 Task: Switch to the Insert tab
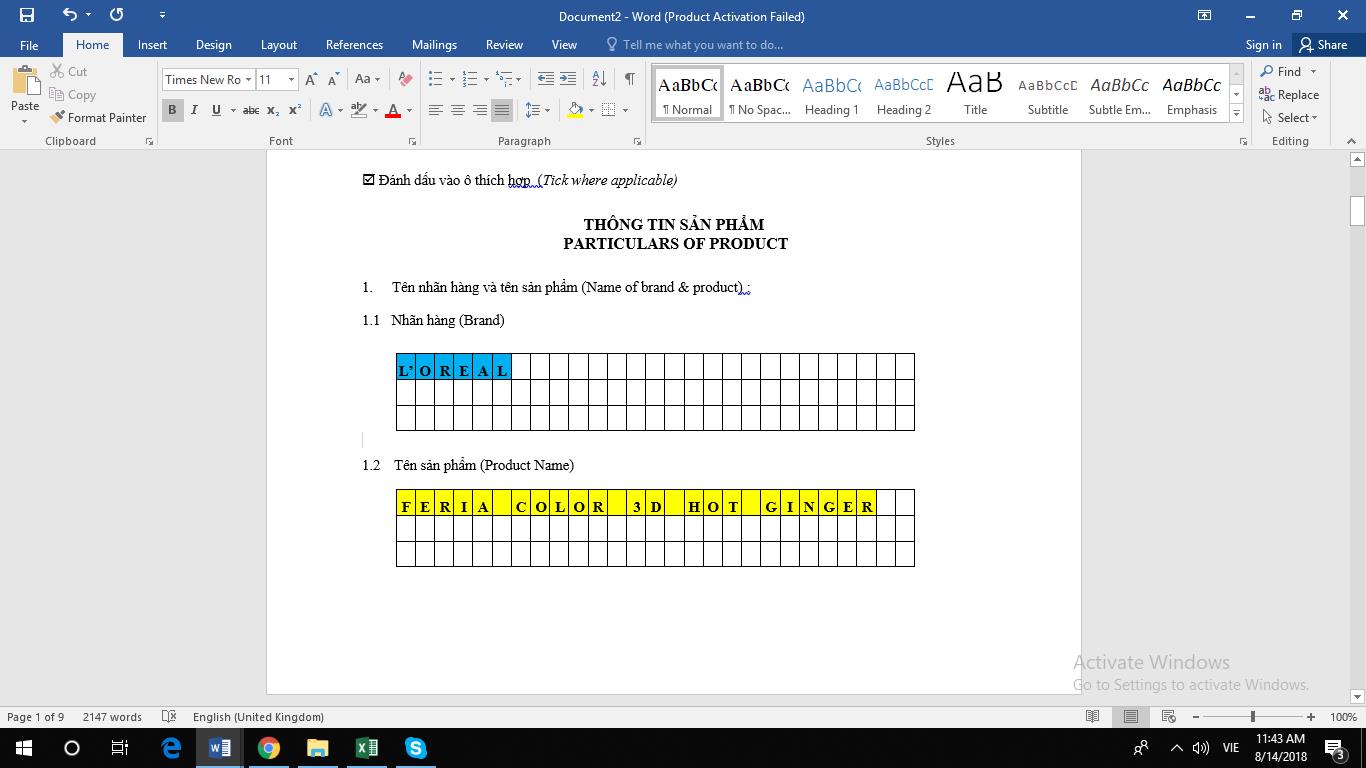(152, 45)
